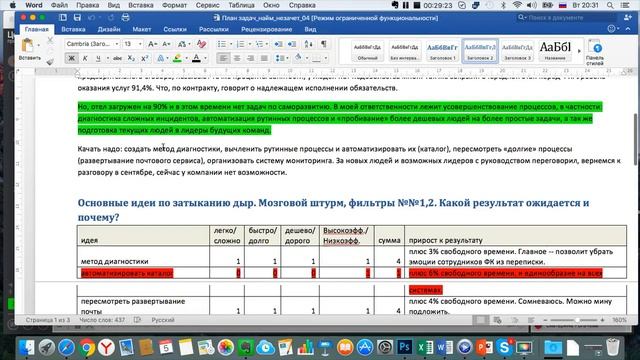Click the Bulleted list icon
The image size is (640, 360).
click(222, 44)
